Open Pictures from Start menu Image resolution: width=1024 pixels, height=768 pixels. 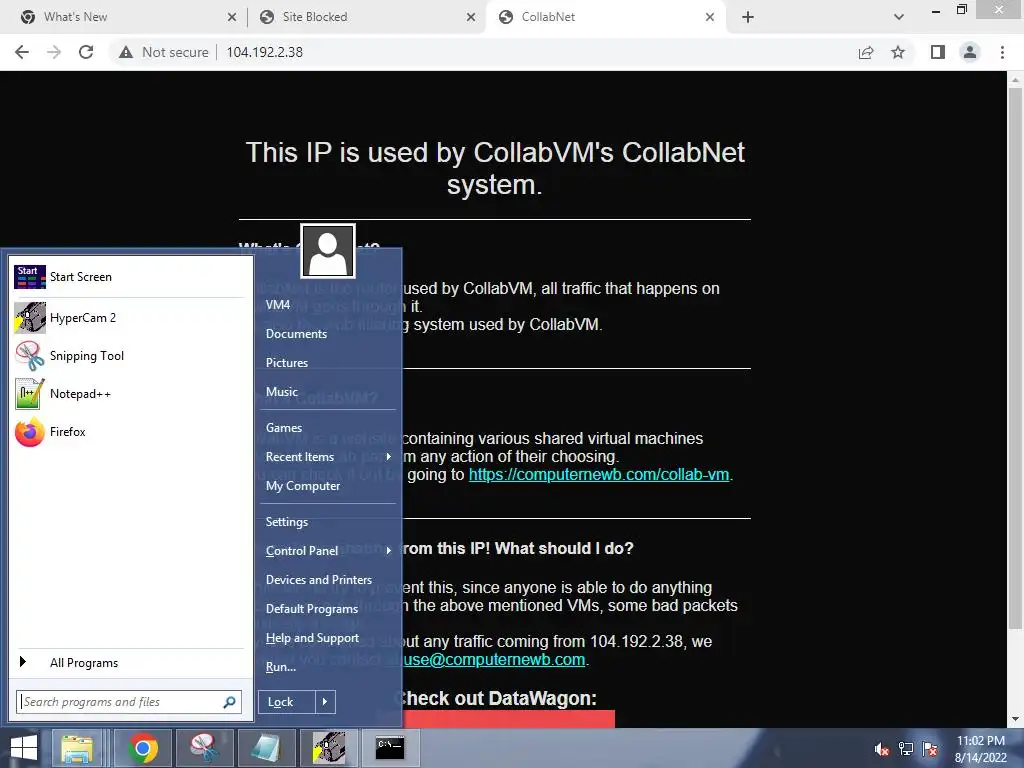tap(287, 363)
